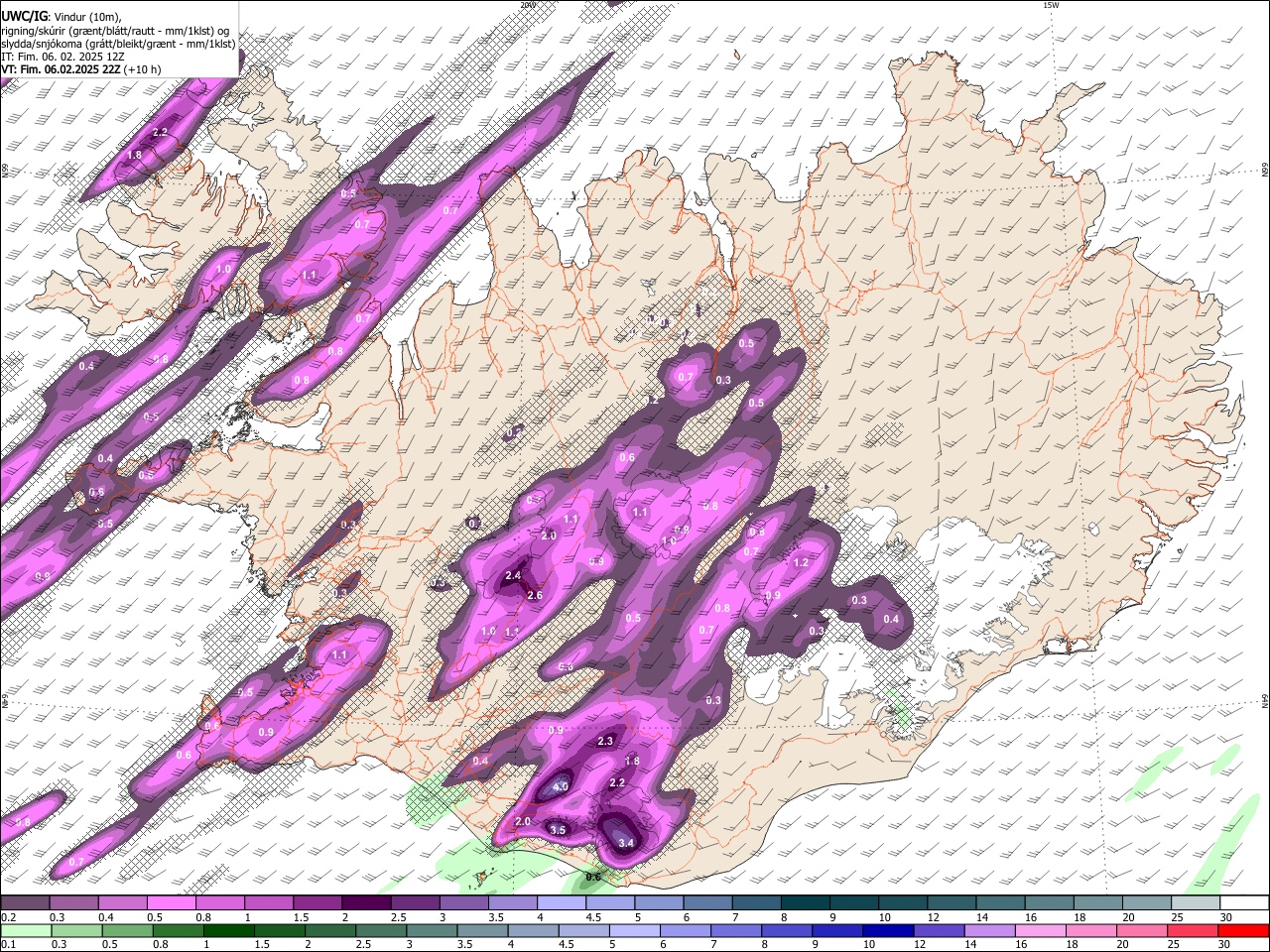Click the bright magenta swatch between 0.5 and 0.8
Viewport: 1270px width, 952px height.
pos(171,902)
